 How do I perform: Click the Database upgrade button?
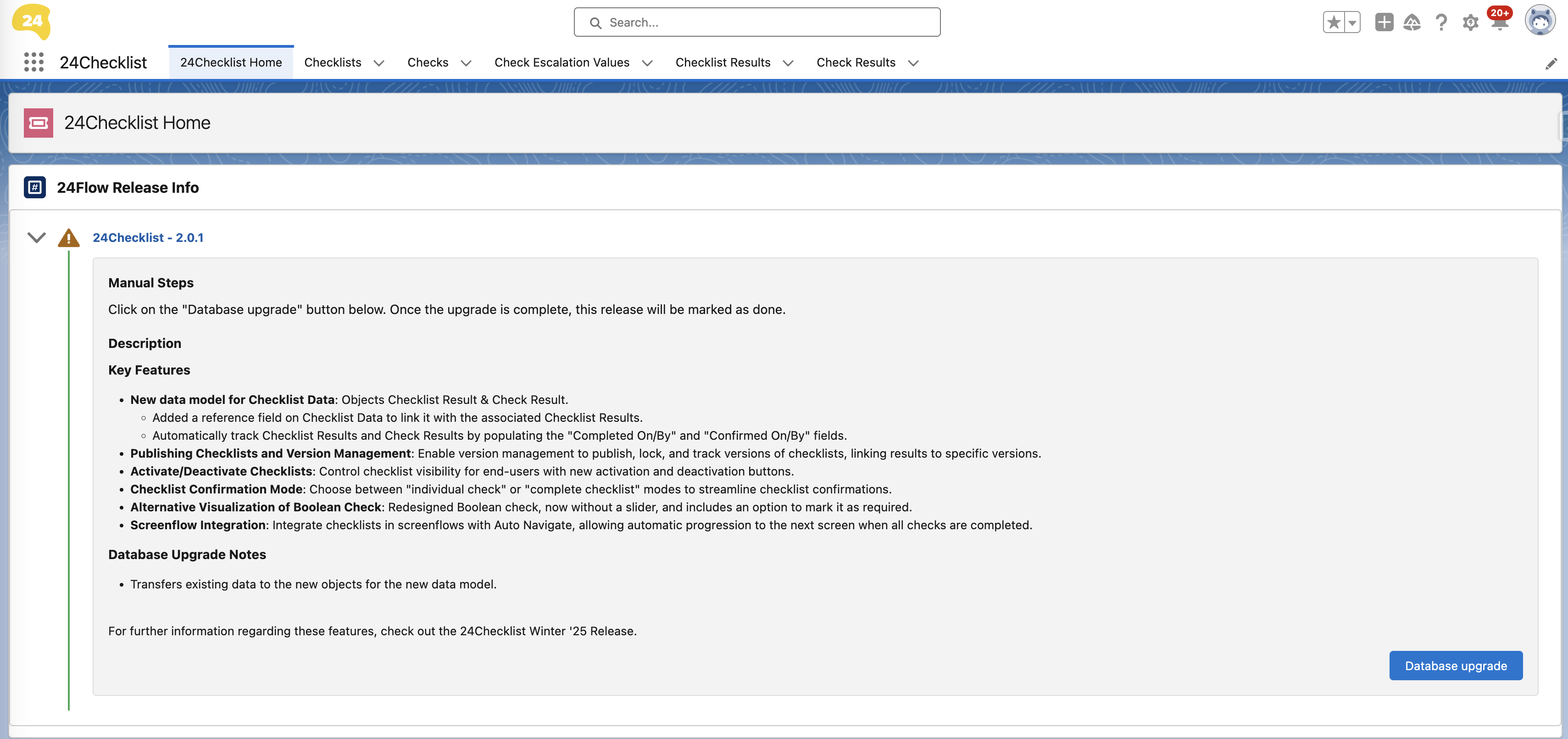[x=1456, y=665]
